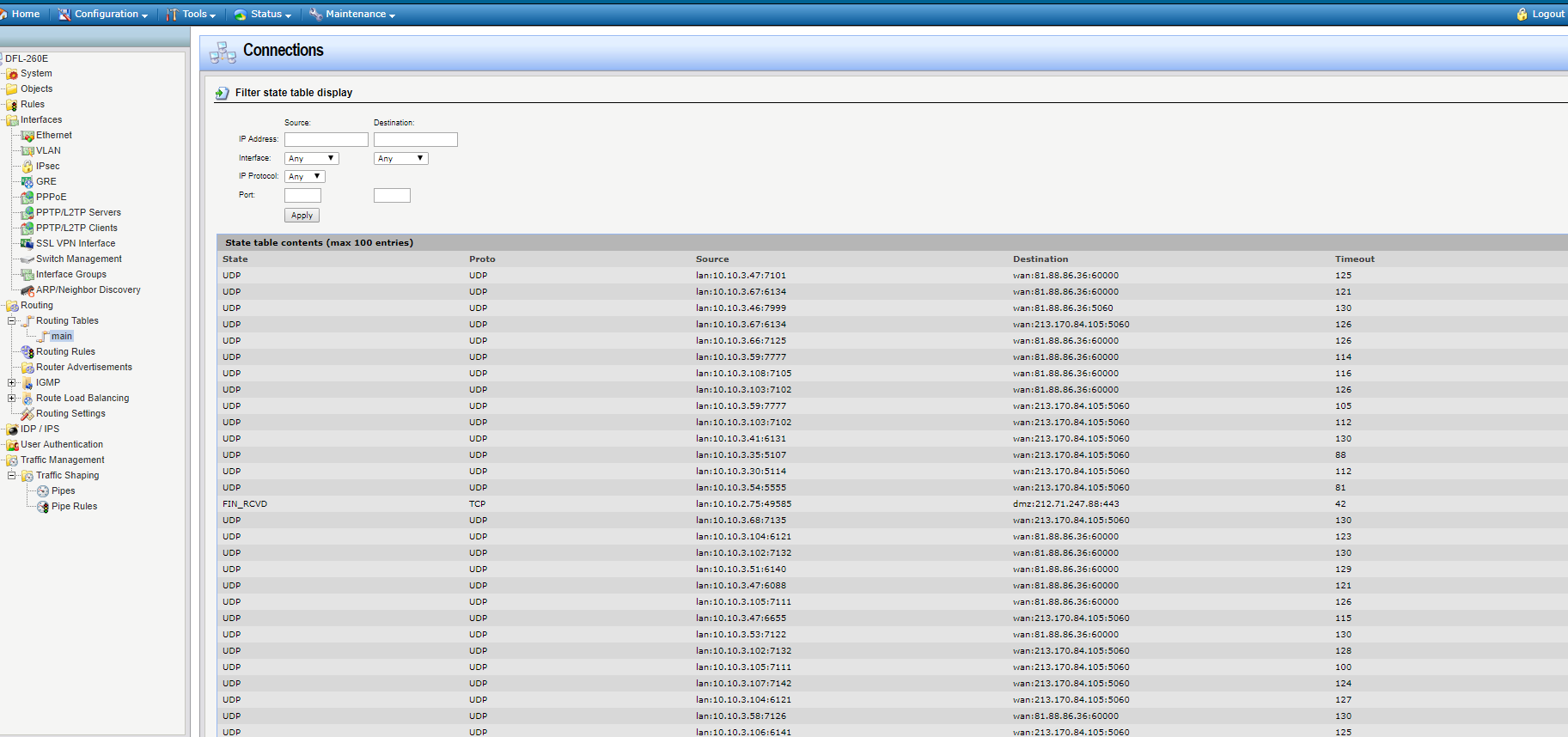Viewport: 1568px width, 737px height.
Task: Click the PPTP/L2TP Clients icon
Action: click(x=27, y=228)
